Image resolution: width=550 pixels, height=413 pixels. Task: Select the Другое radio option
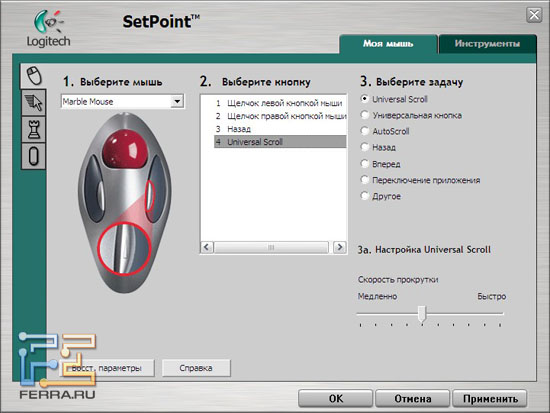click(x=365, y=196)
